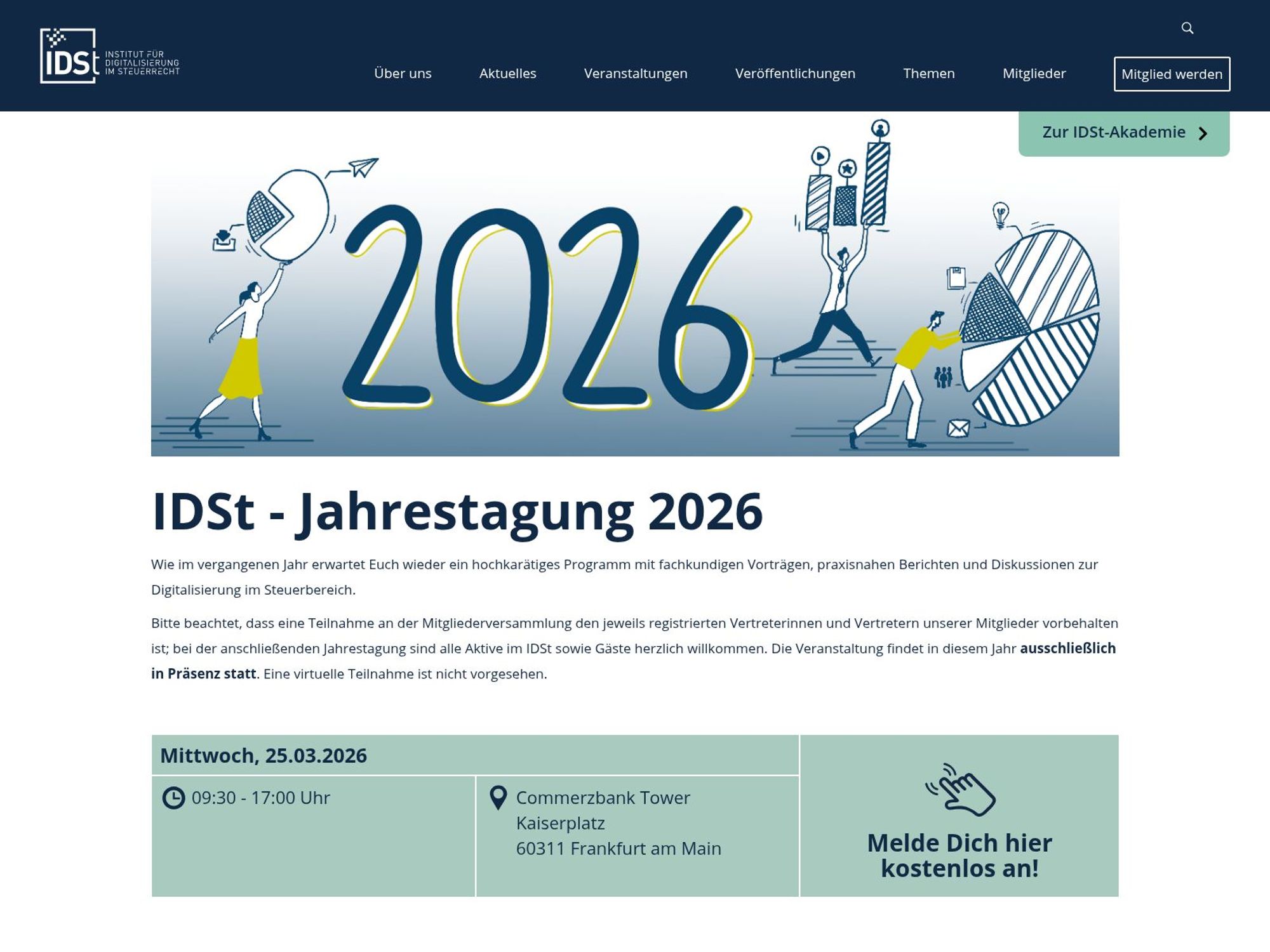Click the chevron arrow on Zur IDSt-Akademie
Image resolution: width=1270 pixels, height=952 pixels.
(x=1202, y=133)
